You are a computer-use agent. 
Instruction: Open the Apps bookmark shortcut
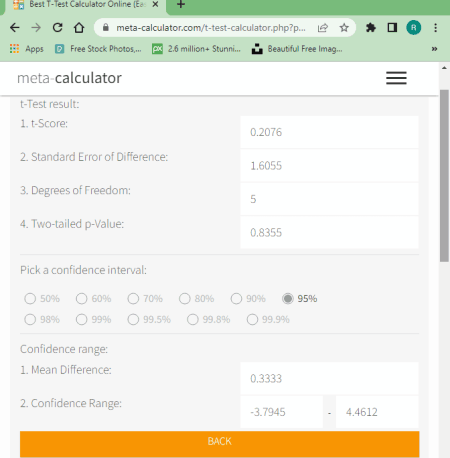[x=27, y=49]
